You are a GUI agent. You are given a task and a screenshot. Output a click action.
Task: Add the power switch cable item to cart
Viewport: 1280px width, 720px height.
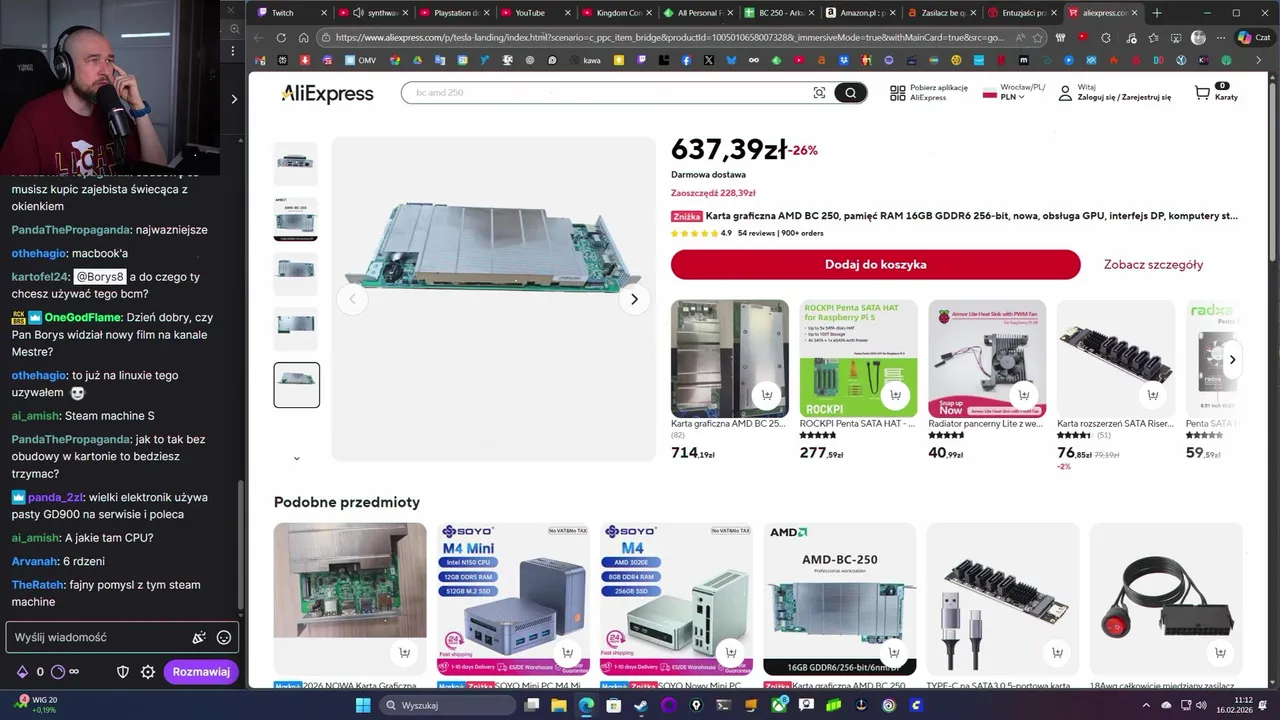point(1220,653)
